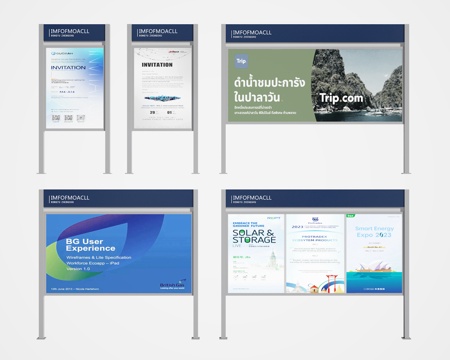
Task: Click the blue floating graphic on white invitation
Action: point(163,98)
